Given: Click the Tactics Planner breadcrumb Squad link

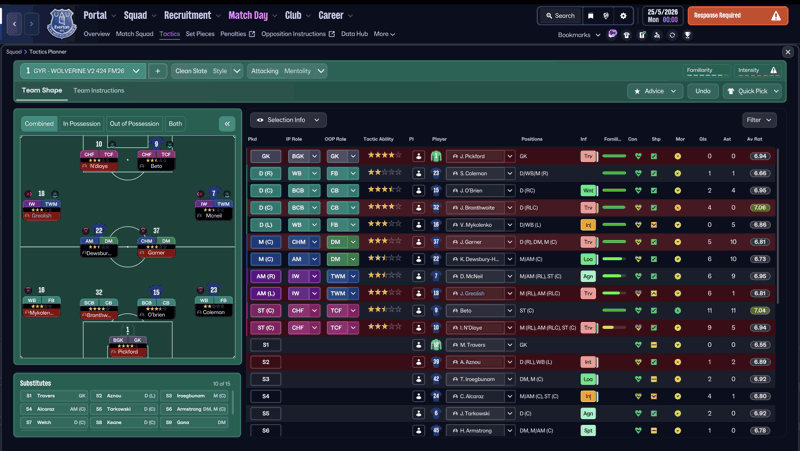Looking at the screenshot, I should click(x=14, y=52).
